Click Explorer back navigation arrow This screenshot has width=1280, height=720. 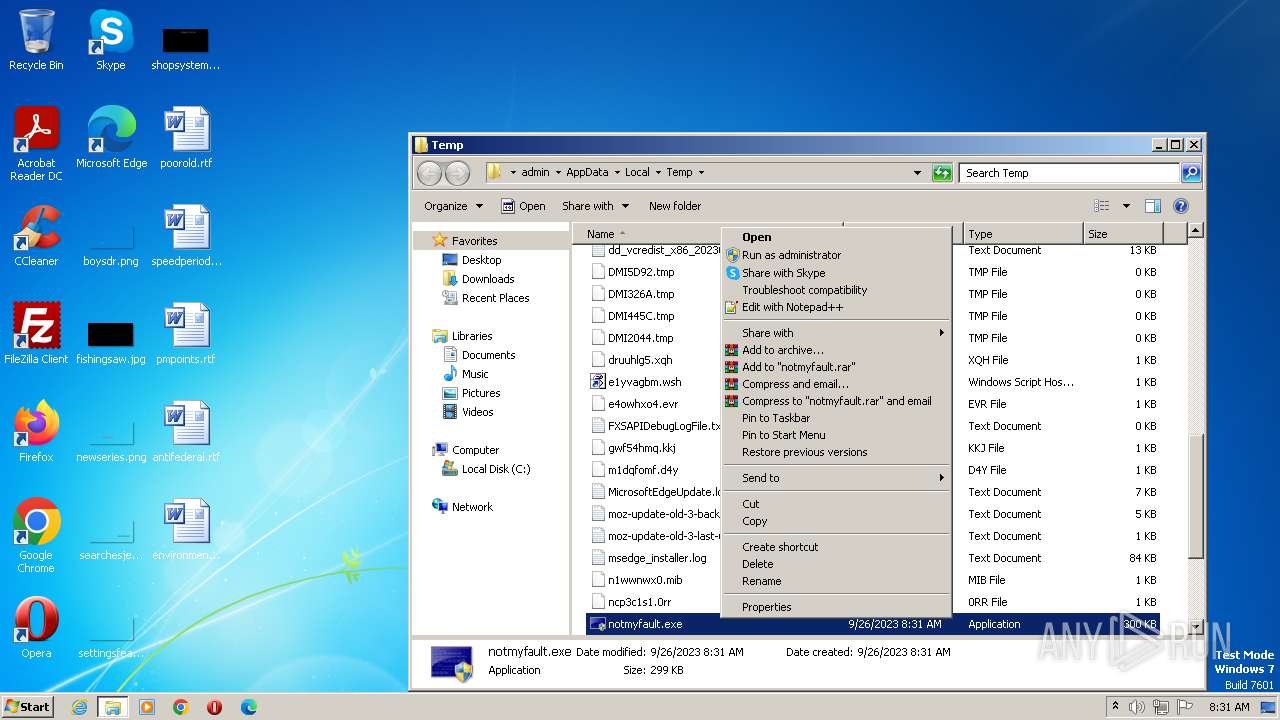(429, 173)
